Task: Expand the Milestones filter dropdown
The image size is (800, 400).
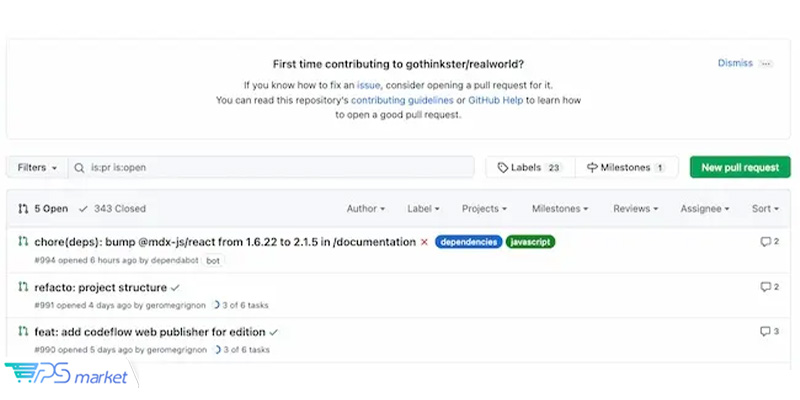Action: 560,209
